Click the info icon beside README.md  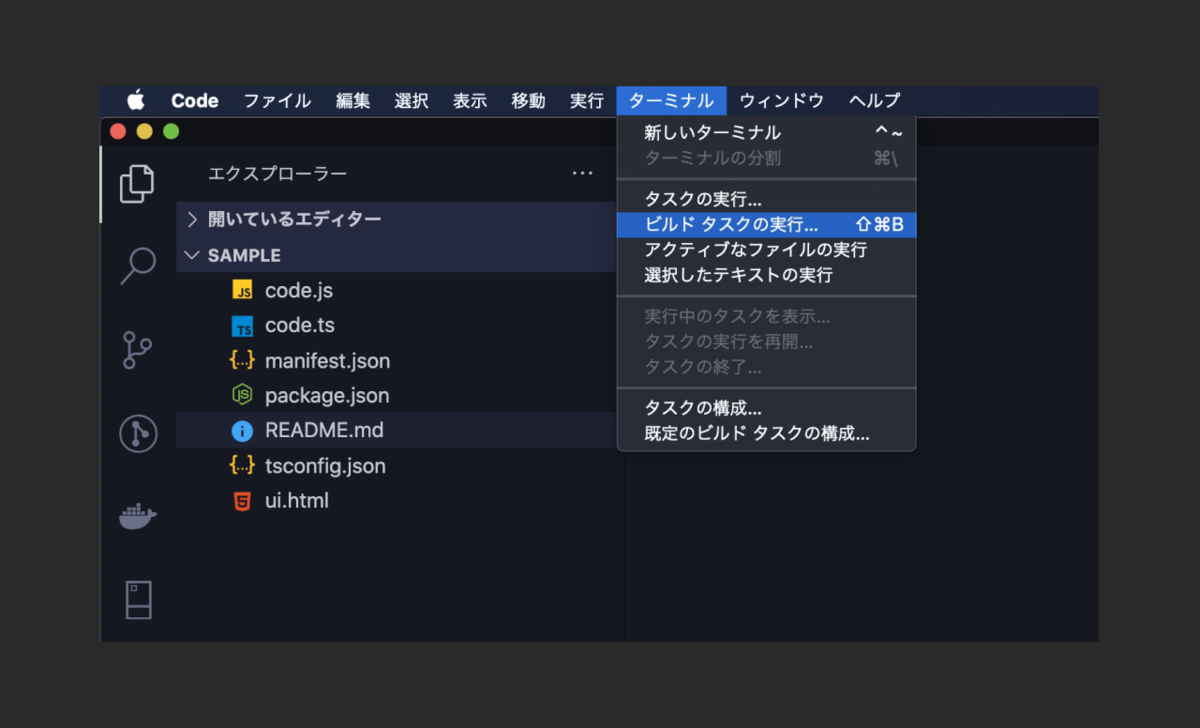point(242,431)
